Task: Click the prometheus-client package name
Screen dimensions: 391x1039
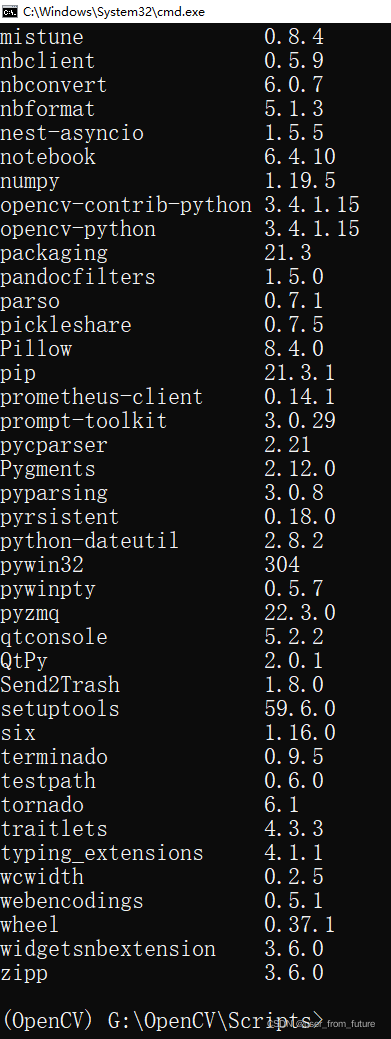Action: tap(101, 398)
